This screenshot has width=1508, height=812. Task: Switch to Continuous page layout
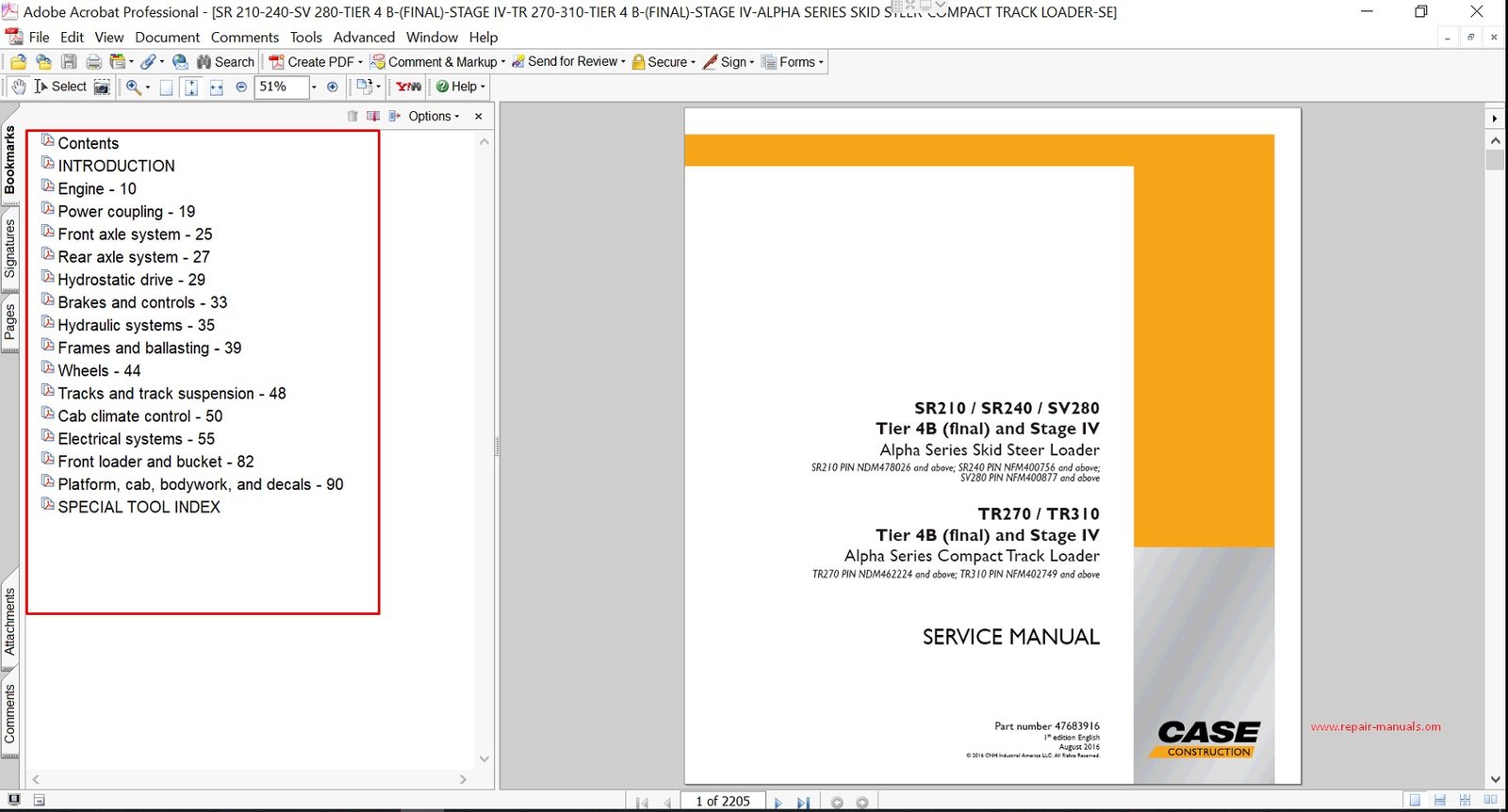pyautogui.click(x=1439, y=801)
